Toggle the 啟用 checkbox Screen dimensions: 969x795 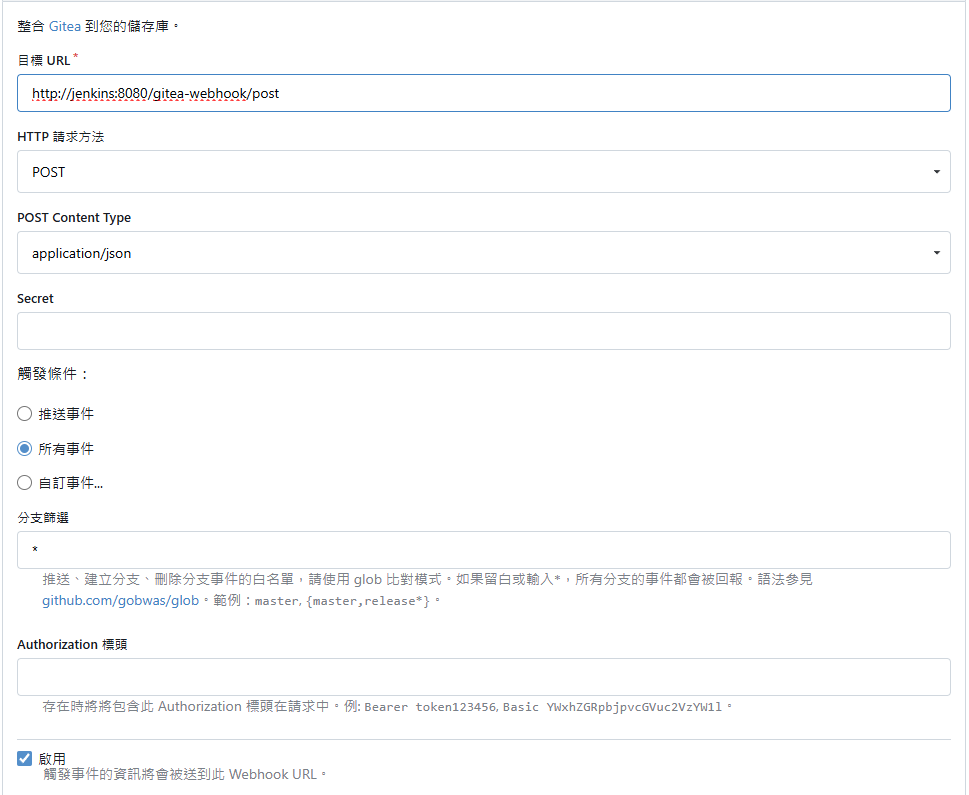(x=25, y=759)
